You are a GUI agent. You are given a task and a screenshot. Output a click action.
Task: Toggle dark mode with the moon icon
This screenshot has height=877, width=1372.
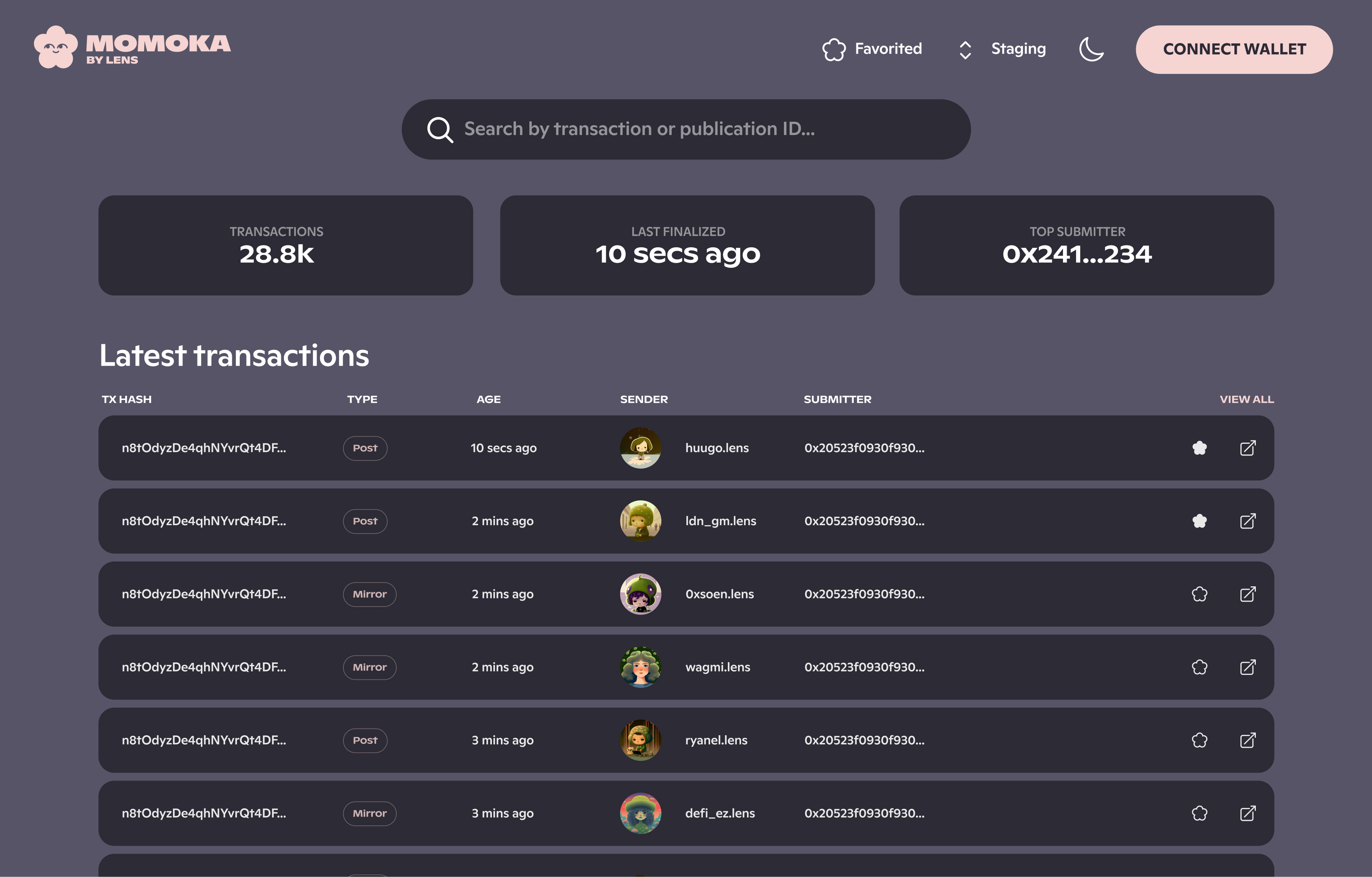point(1091,49)
